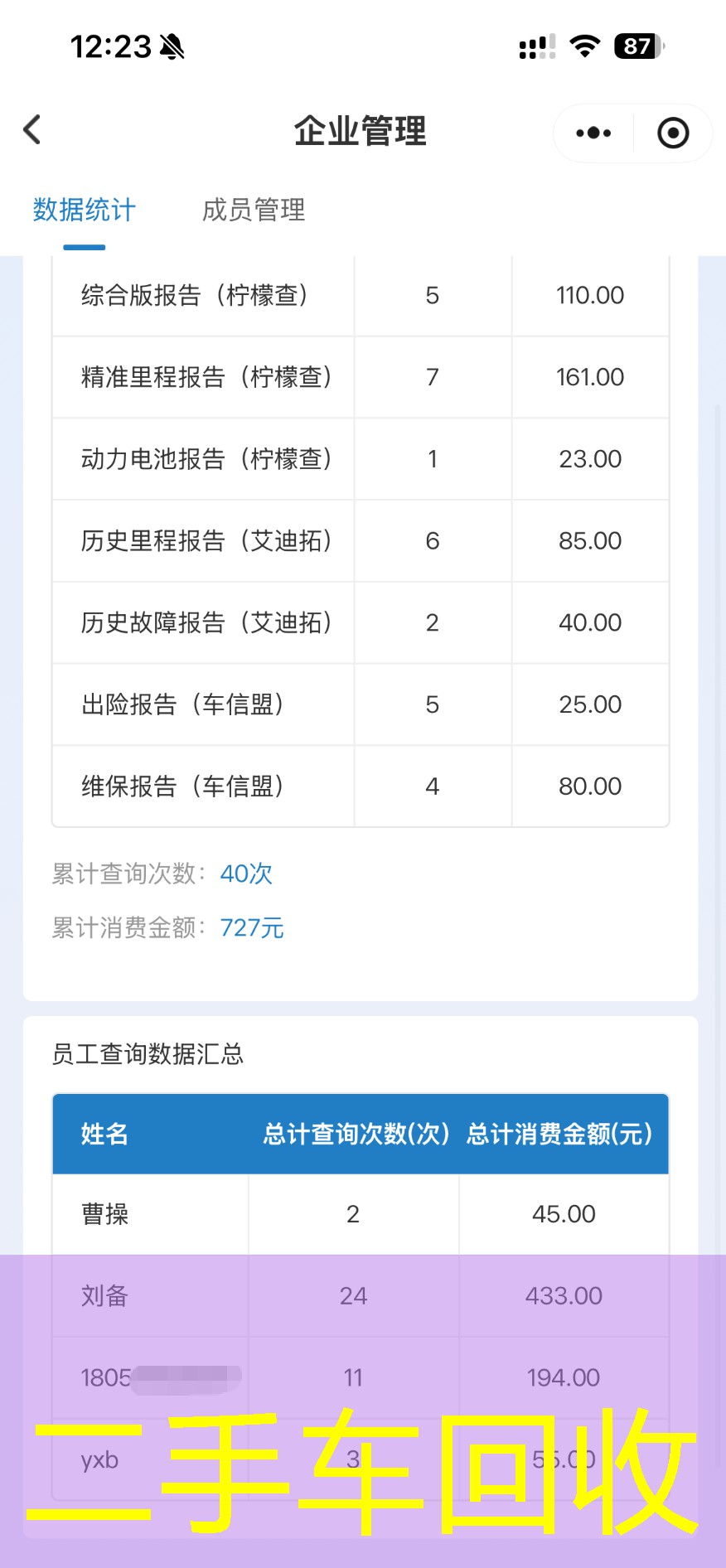Select employee 曹操 in the summary table
Screen dimensions: 726x1568
tap(105, 1215)
